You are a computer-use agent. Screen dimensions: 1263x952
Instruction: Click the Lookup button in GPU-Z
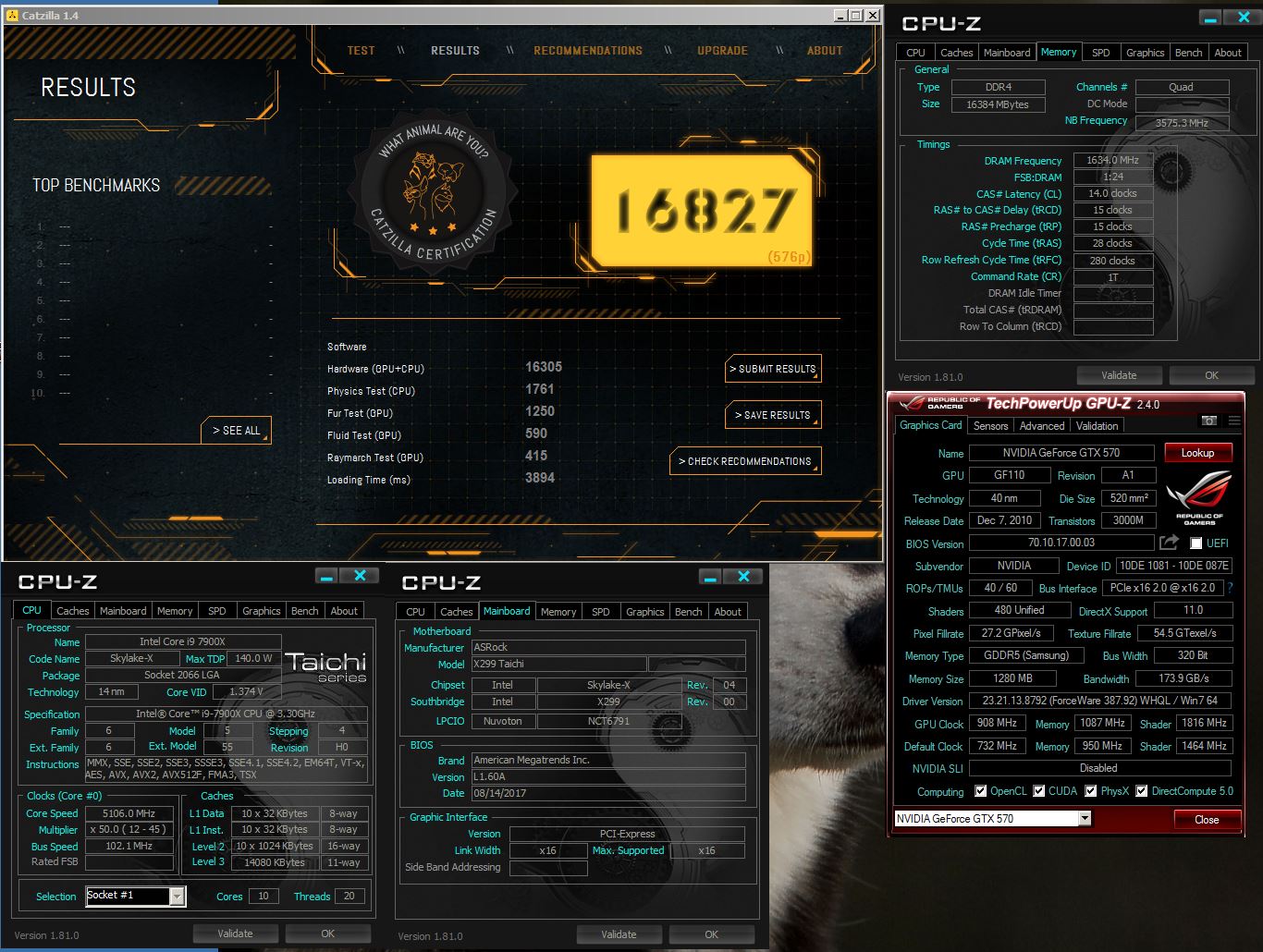point(1197,453)
